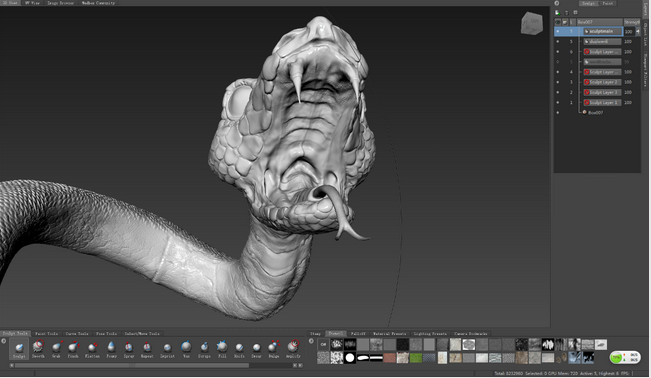Toggle visibility of Sculpt Layer at level 4
This screenshot has width=651, height=378.
(x=558, y=72)
